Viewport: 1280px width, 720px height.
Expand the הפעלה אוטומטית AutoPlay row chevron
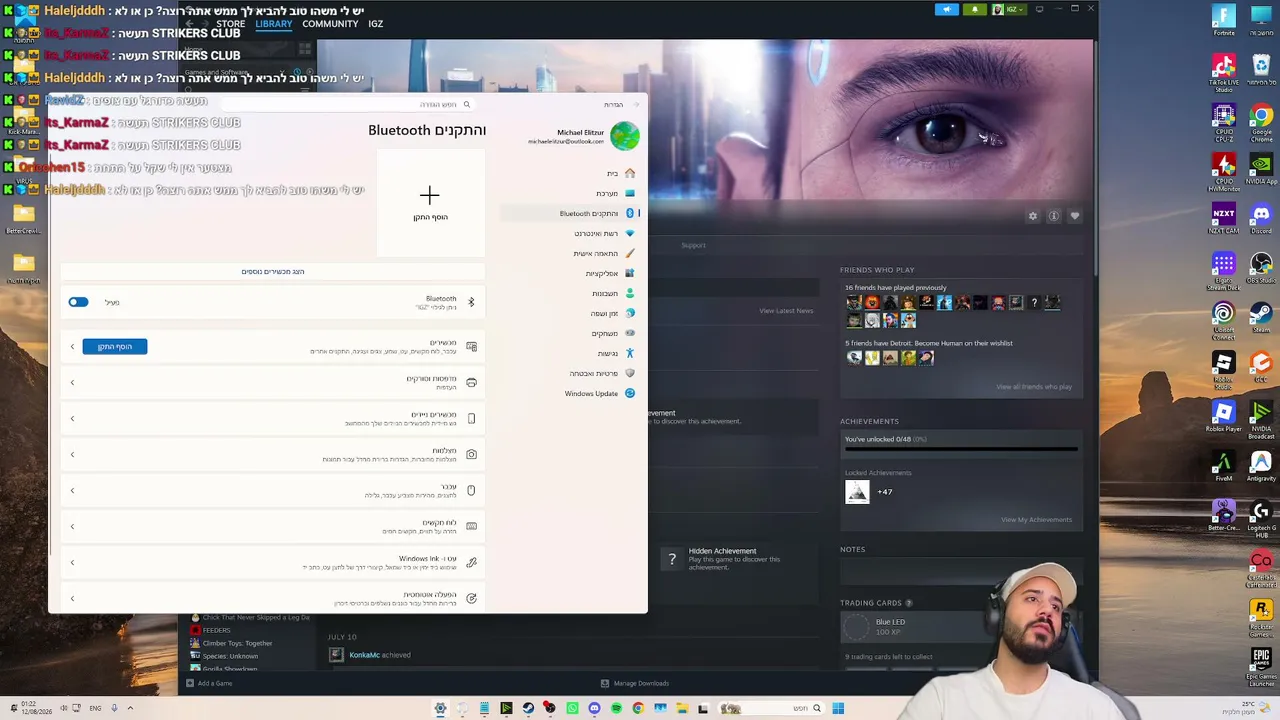click(72, 599)
